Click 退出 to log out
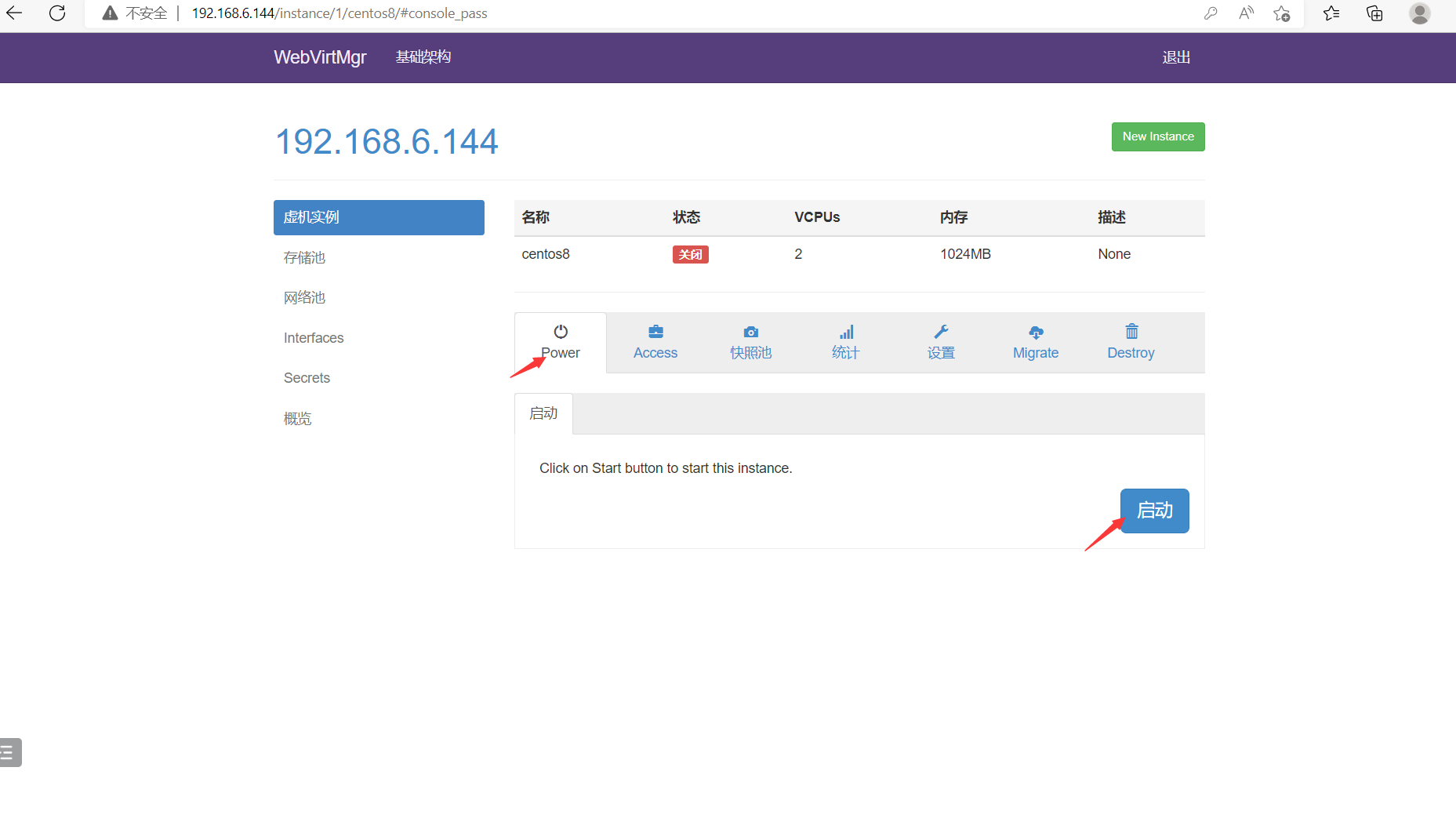The width and height of the screenshot is (1456, 840). coord(1176,57)
